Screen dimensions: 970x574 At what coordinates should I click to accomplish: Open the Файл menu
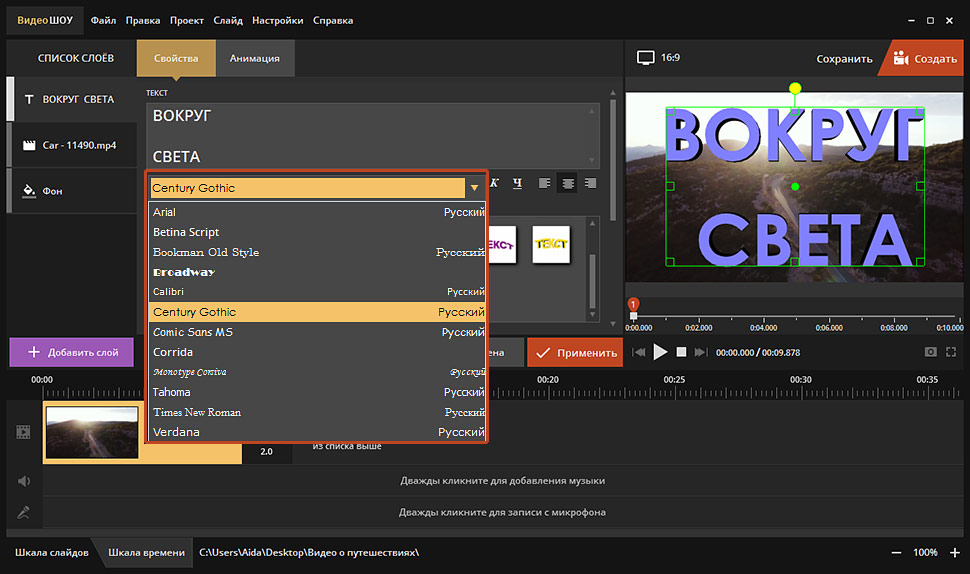(x=103, y=20)
